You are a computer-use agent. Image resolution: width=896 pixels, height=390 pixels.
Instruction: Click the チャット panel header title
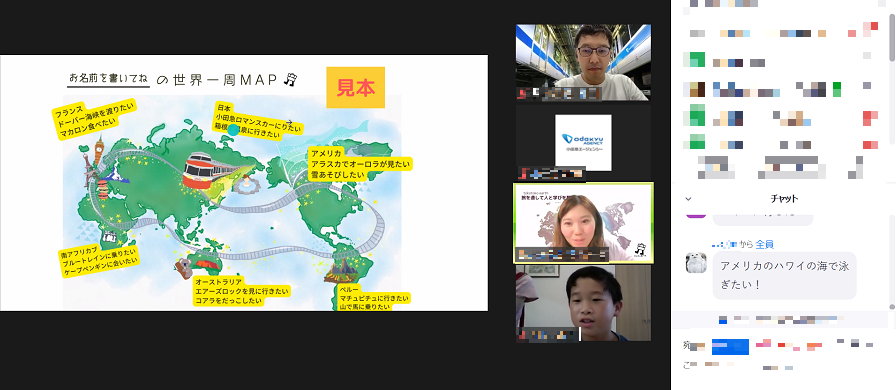(784, 199)
